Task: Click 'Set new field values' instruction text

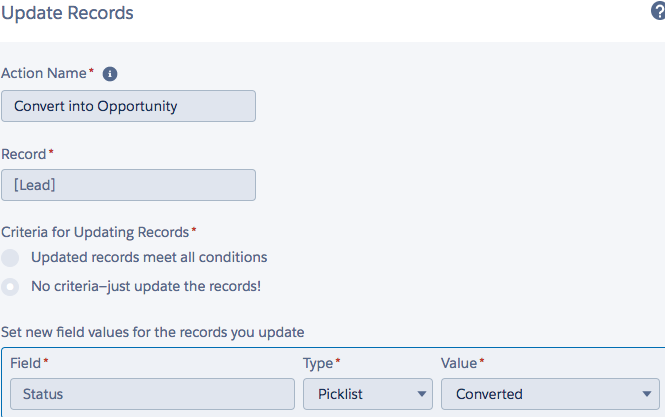Action: point(152,331)
